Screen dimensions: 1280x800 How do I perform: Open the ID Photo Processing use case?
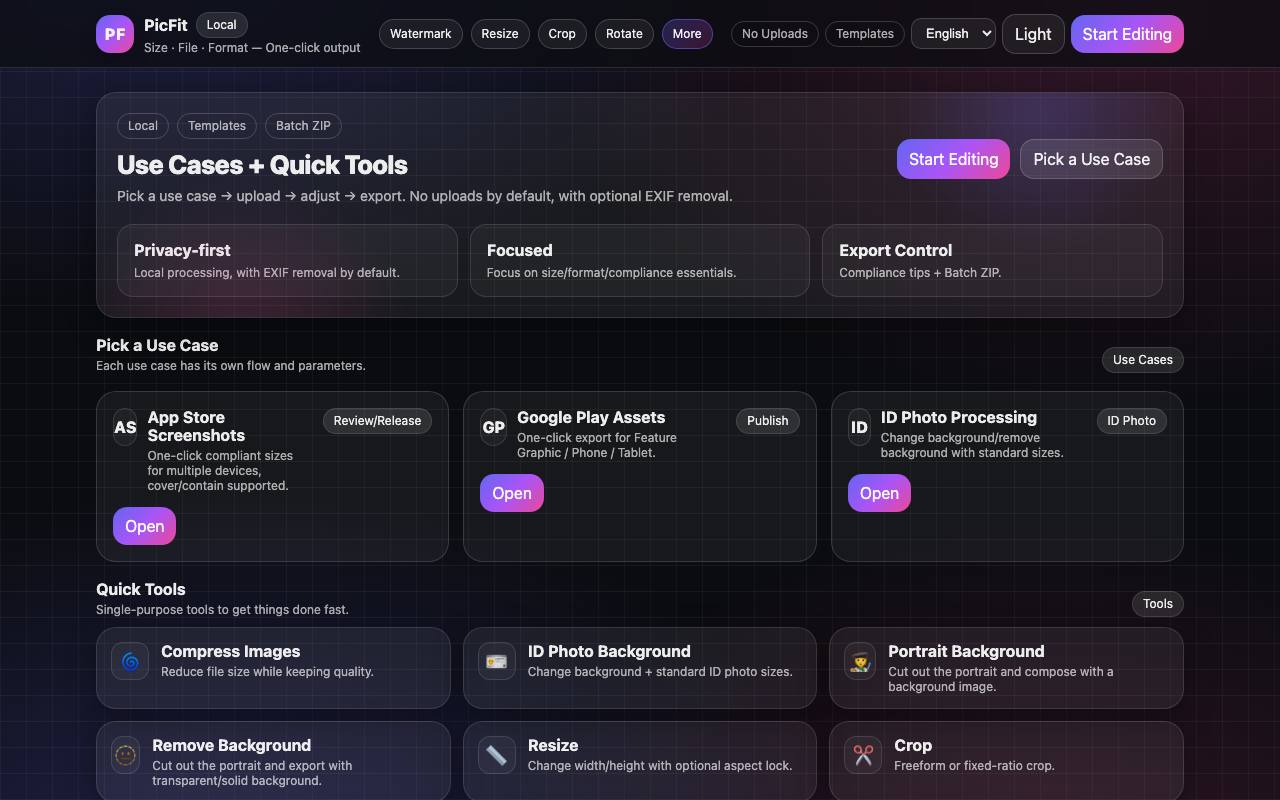pyautogui.click(x=879, y=493)
